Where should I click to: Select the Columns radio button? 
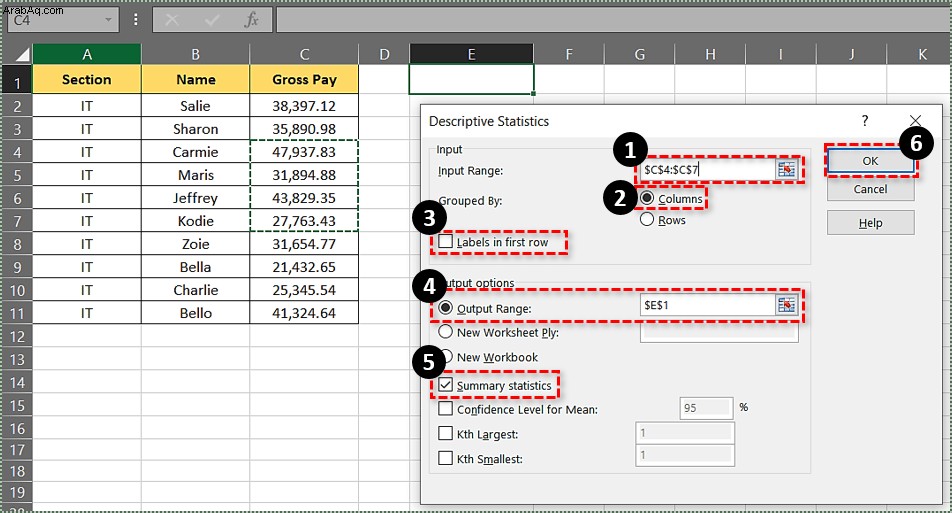click(x=647, y=199)
